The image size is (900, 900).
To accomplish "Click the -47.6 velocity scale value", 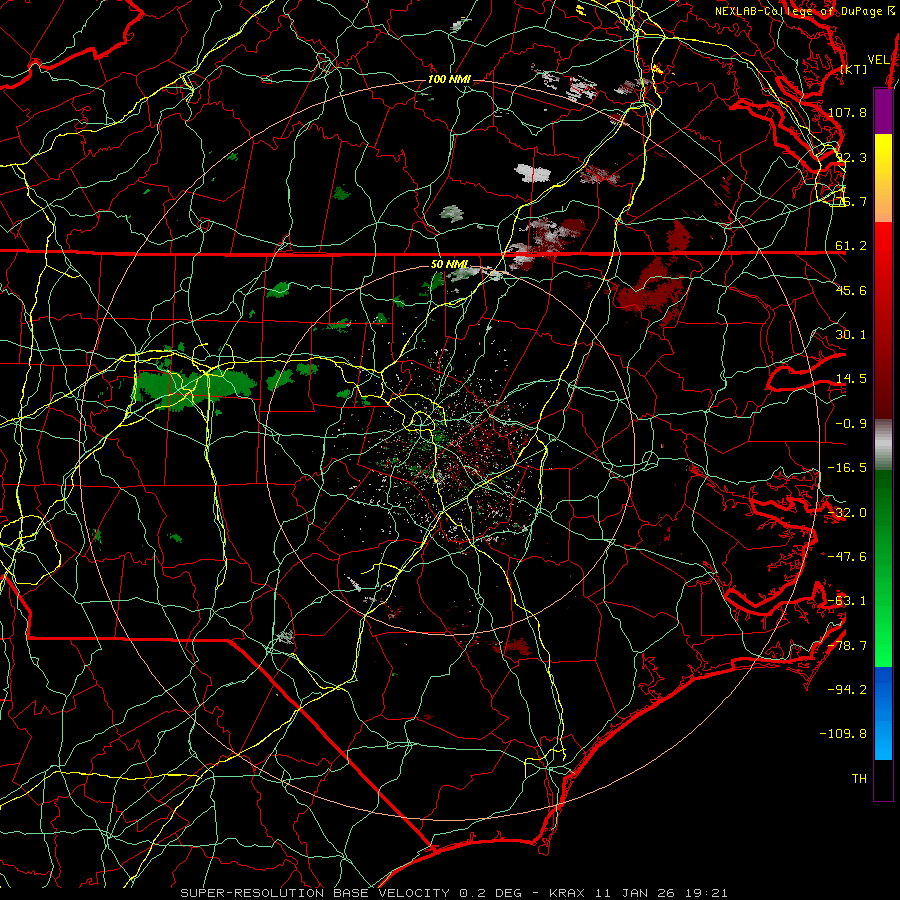I will click(x=847, y=557).
